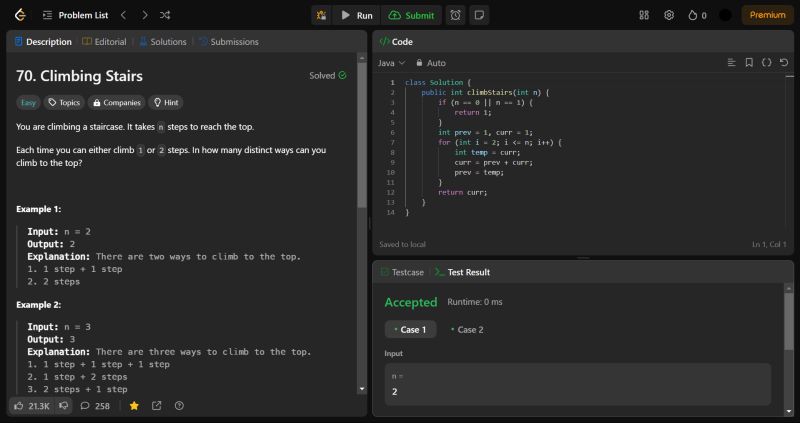Viewport: 800px width, 423px height.
Task: Expand the Topics section tag
Action: [x=64, y=102]
